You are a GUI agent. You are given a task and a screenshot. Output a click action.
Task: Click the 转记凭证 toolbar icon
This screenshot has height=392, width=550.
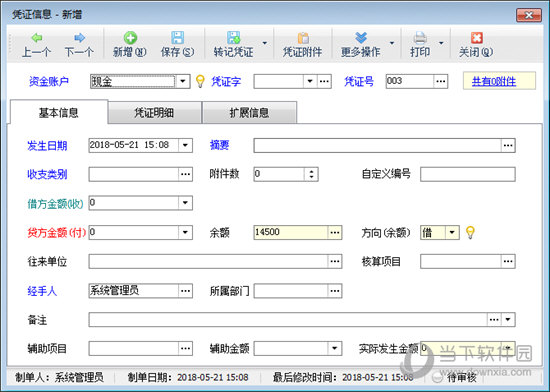click(x=233, y=38)
